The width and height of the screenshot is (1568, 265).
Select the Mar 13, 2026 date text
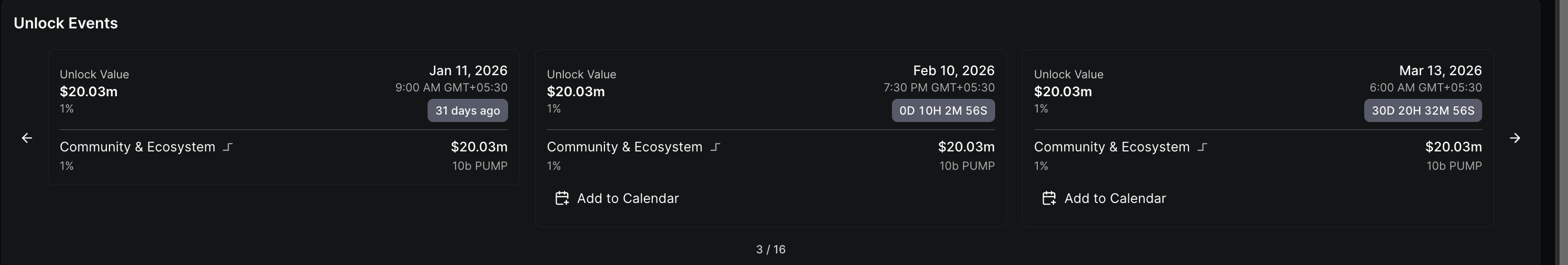click(x=1440, y=70)
